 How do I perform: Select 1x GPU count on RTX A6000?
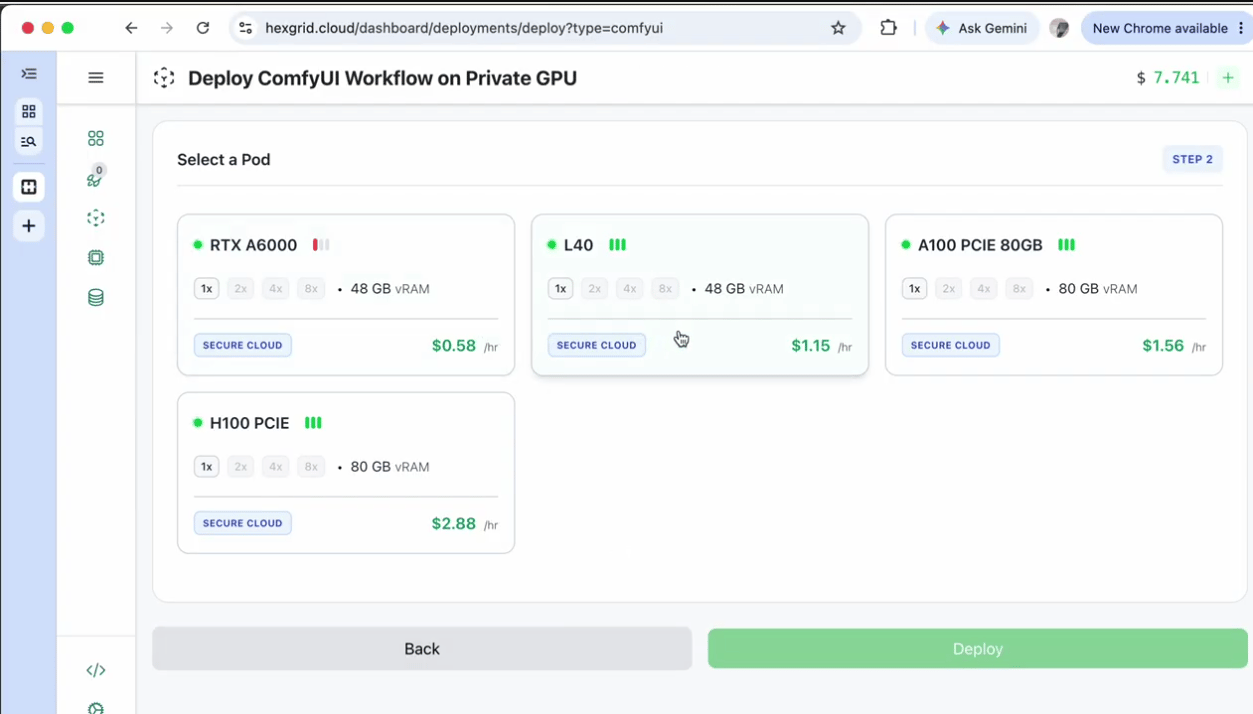207,289
